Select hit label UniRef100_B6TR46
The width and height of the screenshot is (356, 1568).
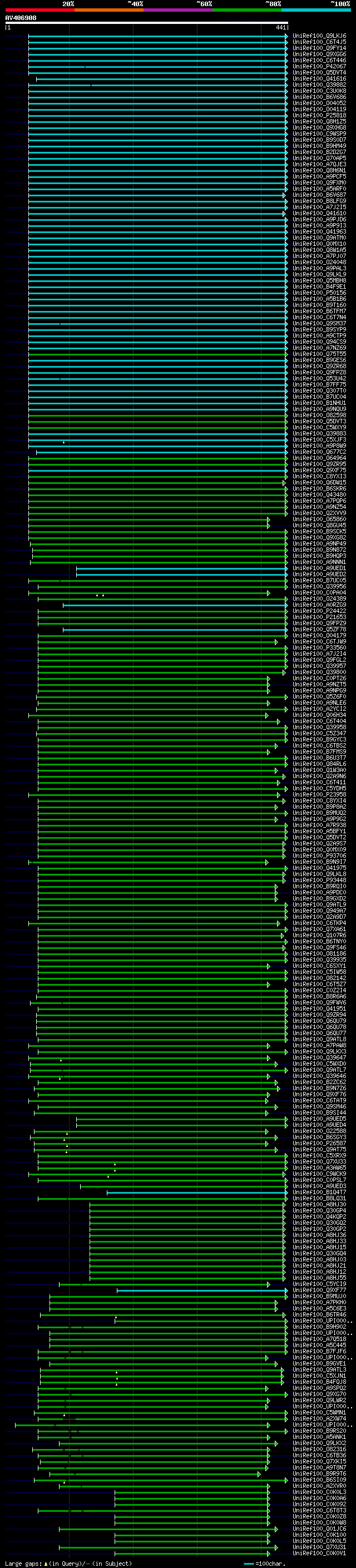(x=319, y=1314)
